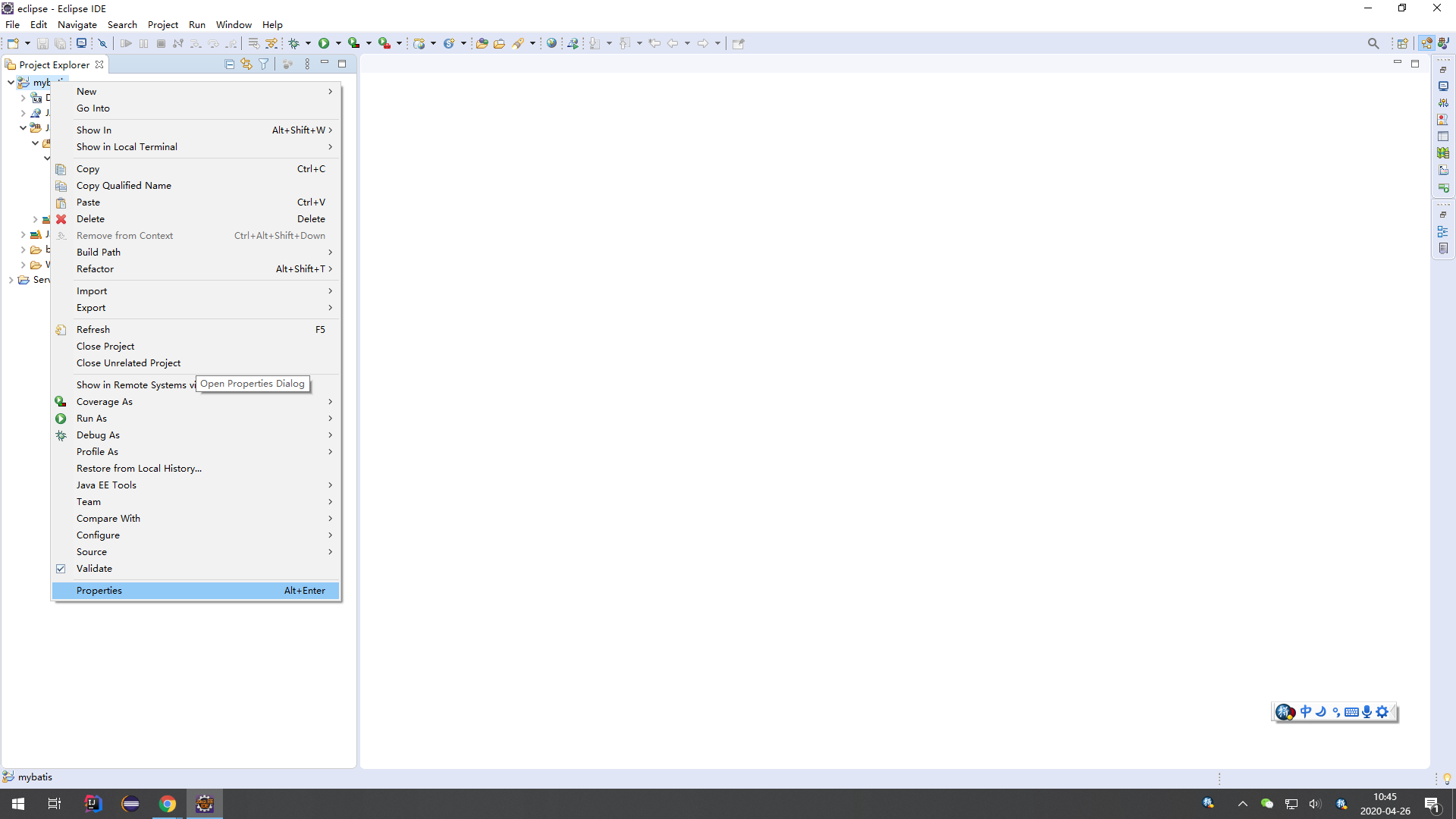The image size is (1456, 819).
Task: Uncheck Validate in the context menu
Action: tap(96, 568)
